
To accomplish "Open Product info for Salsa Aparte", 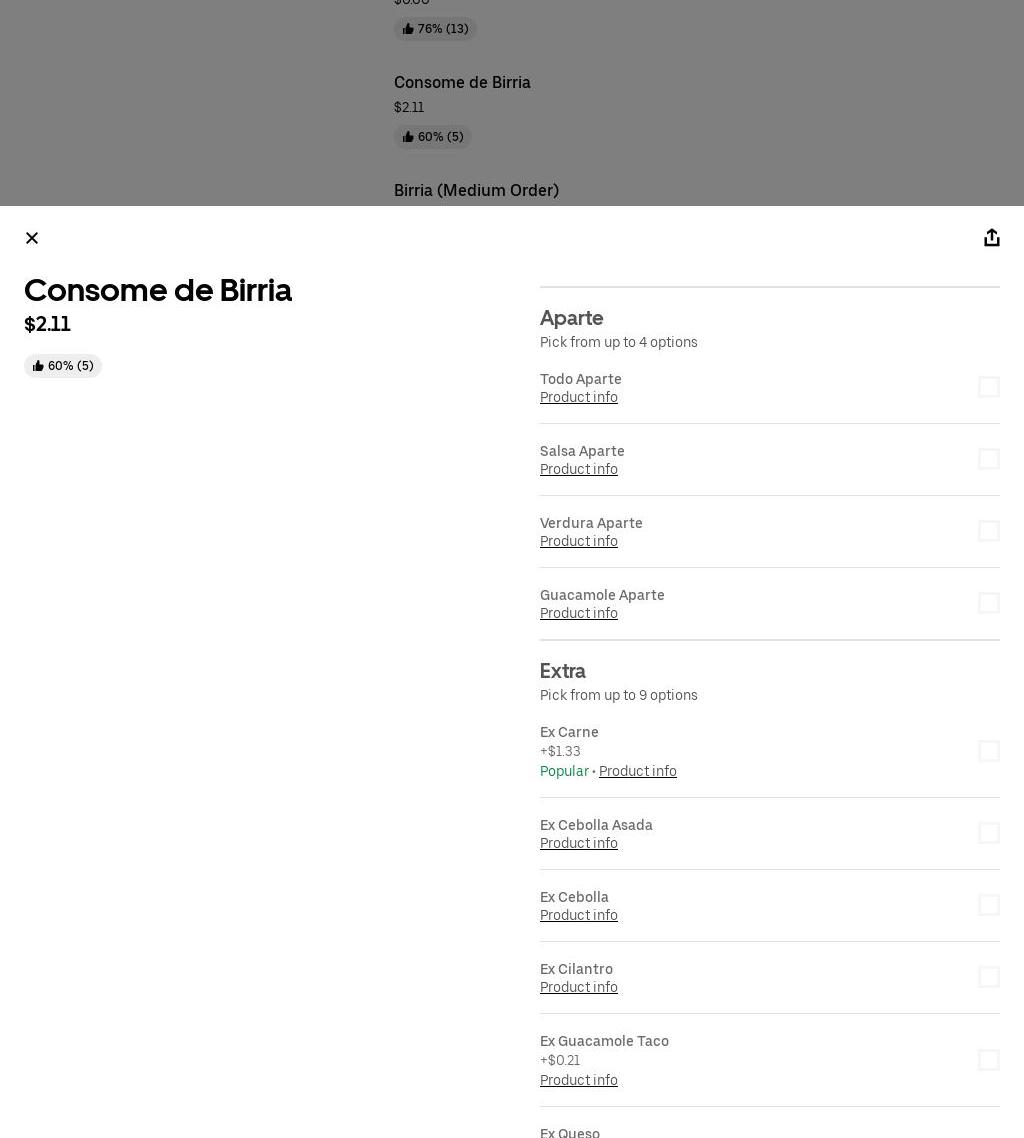I will [x=579, y=470].
